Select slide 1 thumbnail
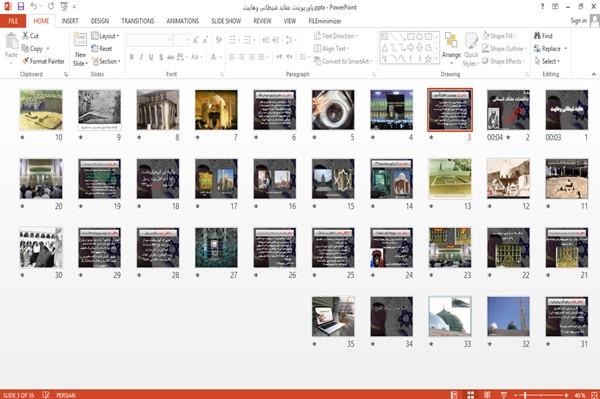The width and height of the screenshot is (600, 399). (x=567, y=110)
